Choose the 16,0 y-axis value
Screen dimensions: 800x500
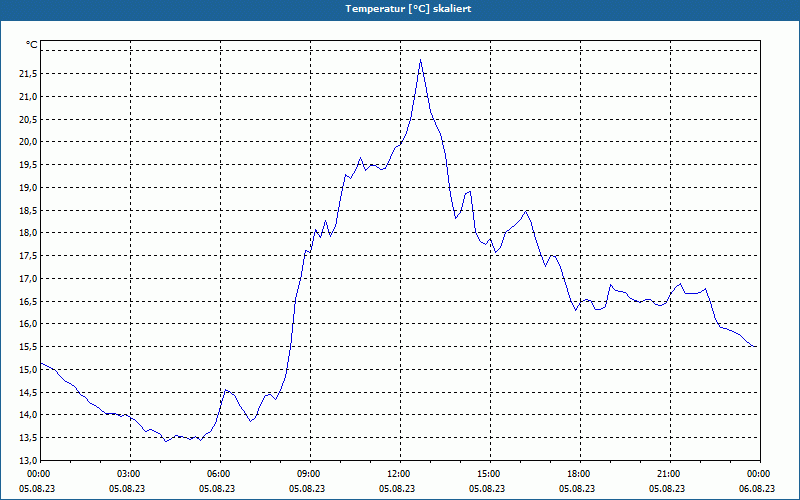[x=28, y=324]
